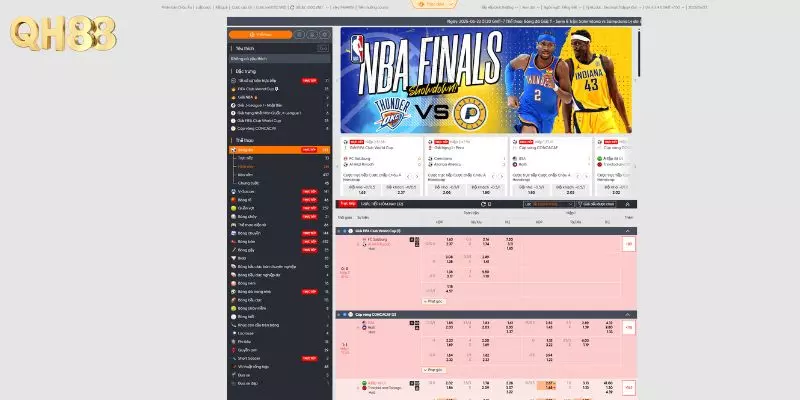
Task: Click the NBA Finals Thunder vs Pacers banner
Action: (486, 80)
